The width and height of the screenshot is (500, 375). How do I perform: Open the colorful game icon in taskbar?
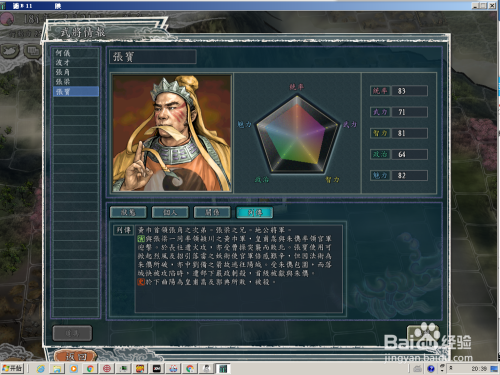140,369
